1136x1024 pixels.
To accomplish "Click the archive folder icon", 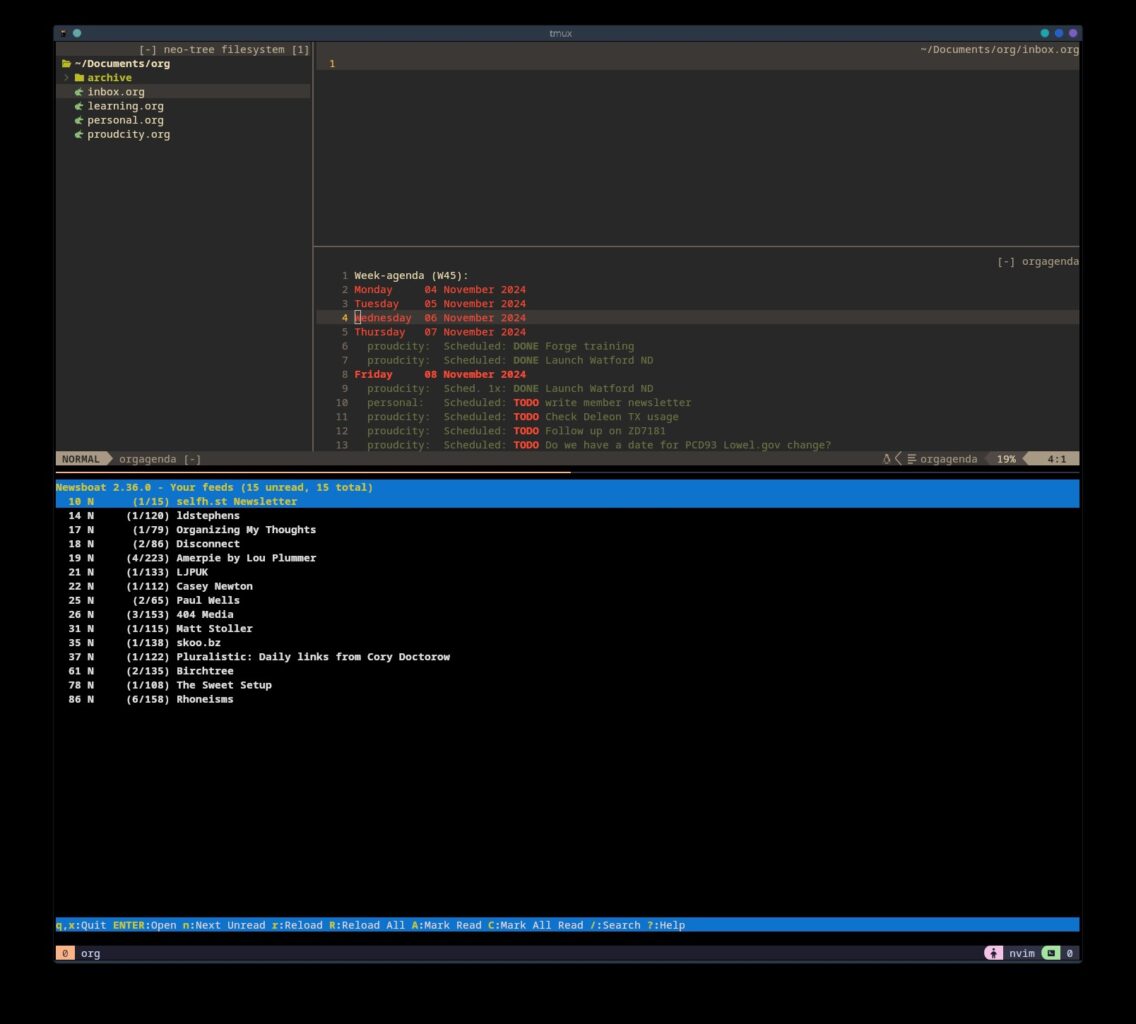I will click(79, 78).
